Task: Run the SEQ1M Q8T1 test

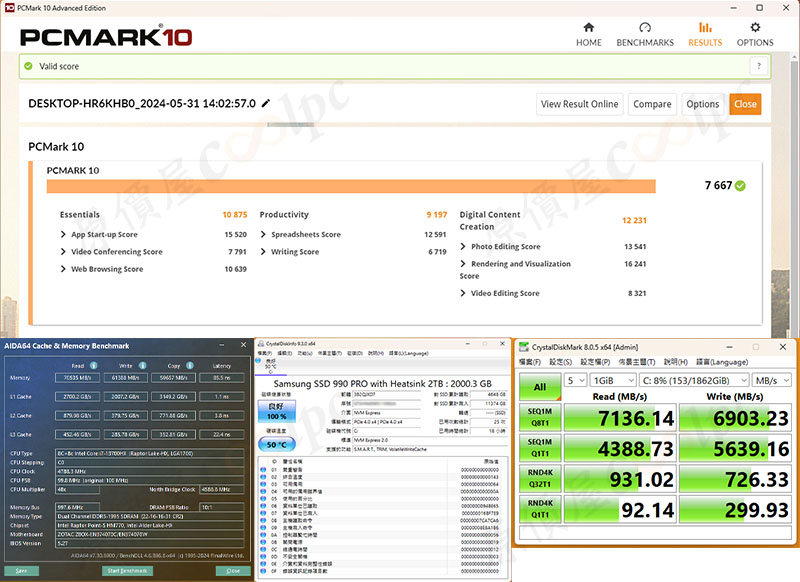Action: click(x=540, y=417)
